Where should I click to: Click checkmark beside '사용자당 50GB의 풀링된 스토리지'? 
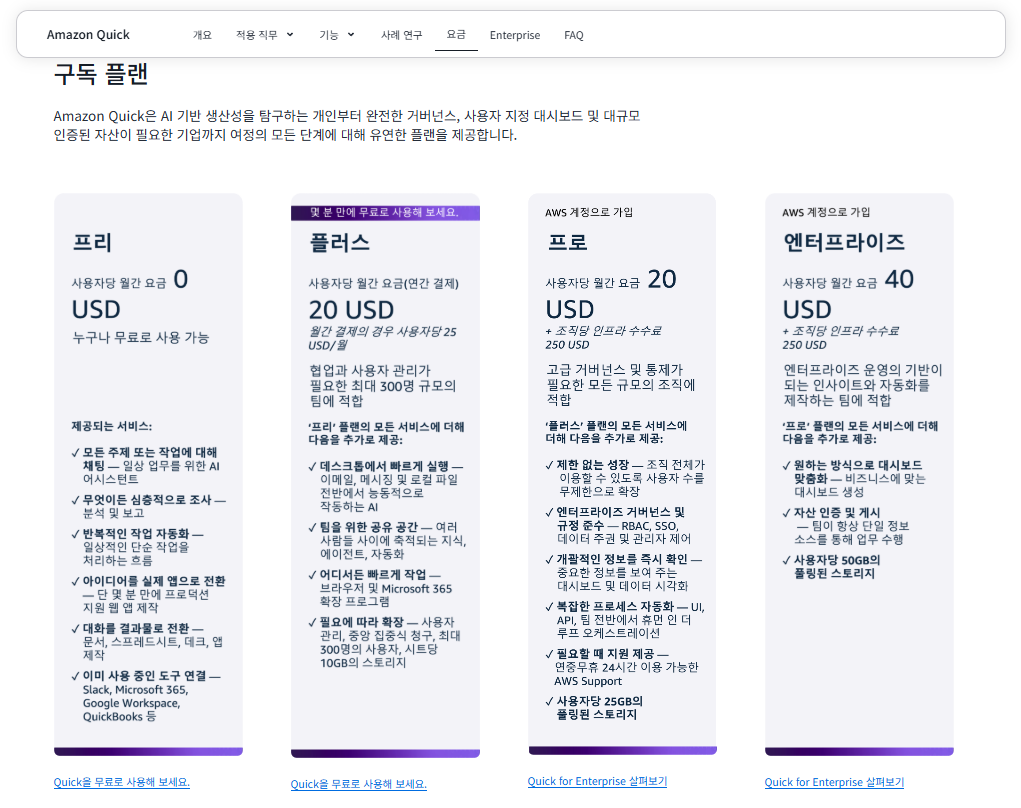tap(787, 561)
